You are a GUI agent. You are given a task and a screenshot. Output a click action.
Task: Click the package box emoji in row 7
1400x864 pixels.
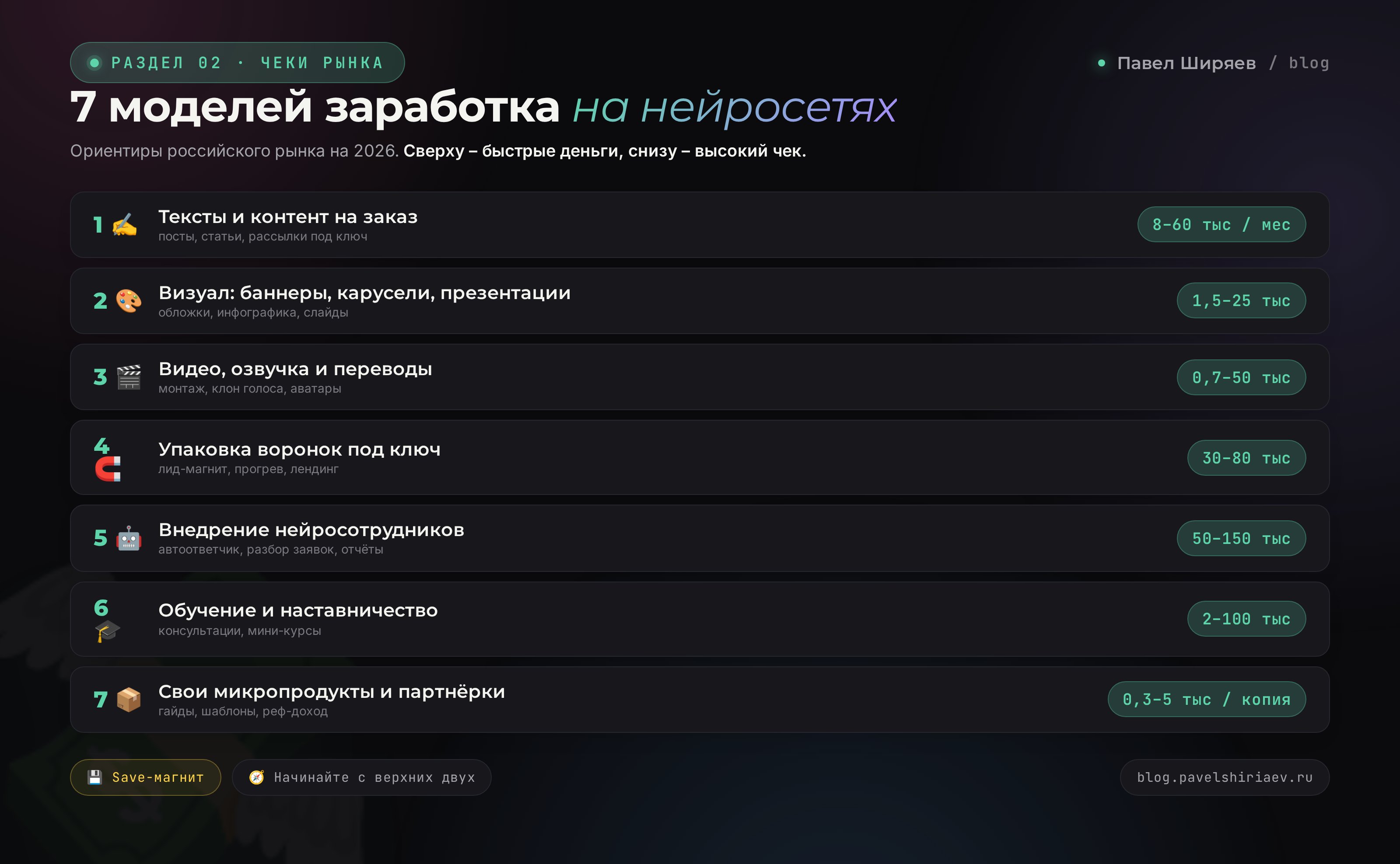[129, 700]
